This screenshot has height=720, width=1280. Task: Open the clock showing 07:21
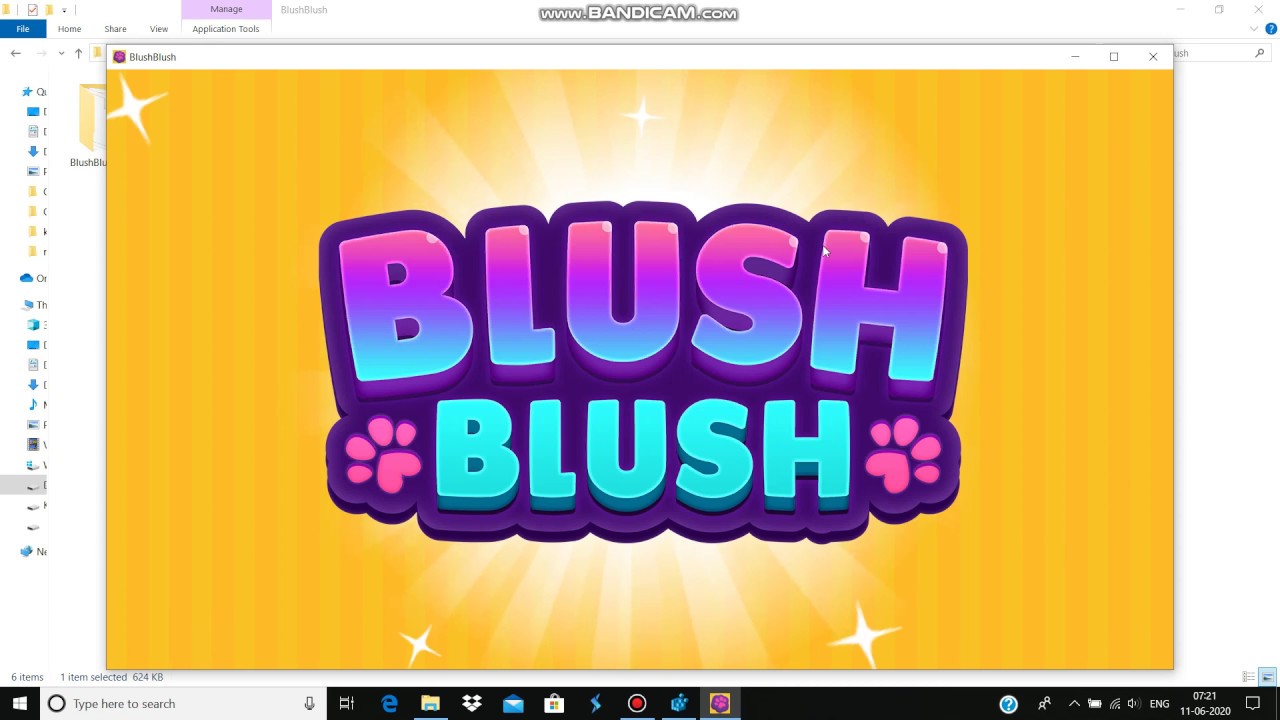coord(1205,704)
